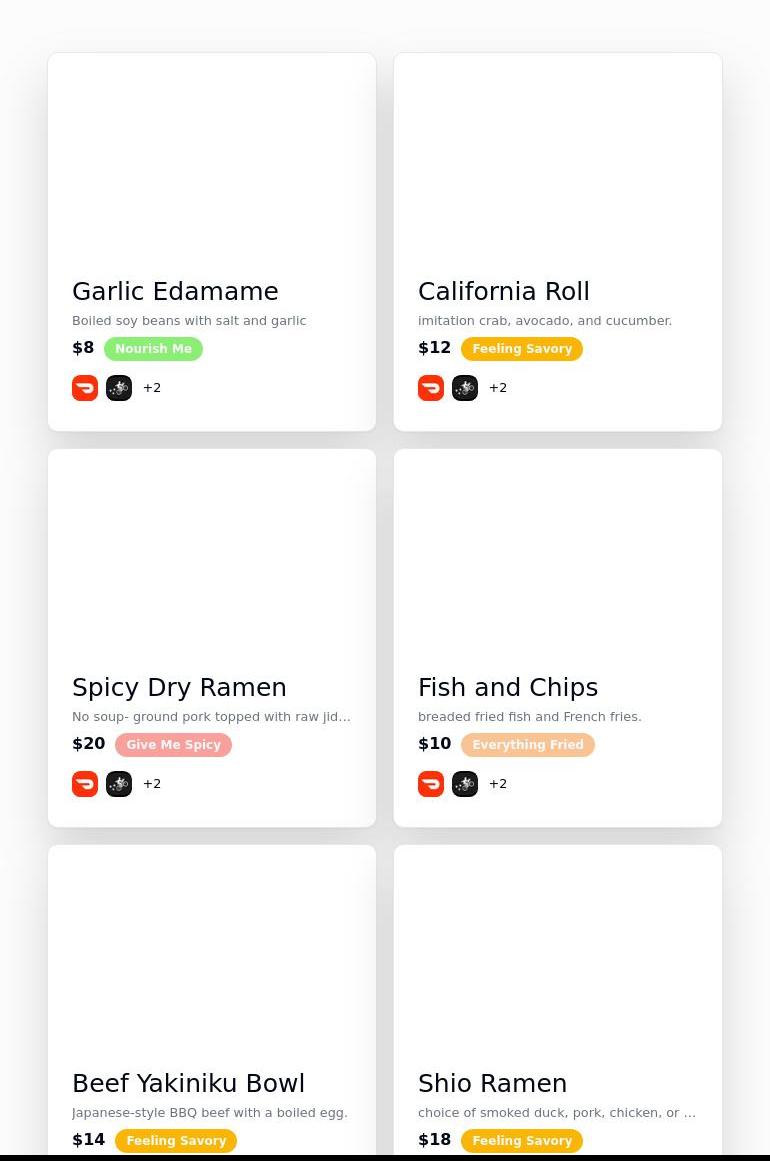The height and width of the screenshot is (1161, 770).
Task: Click Postmates icon on California Roll card
Action: click(465, 388)
